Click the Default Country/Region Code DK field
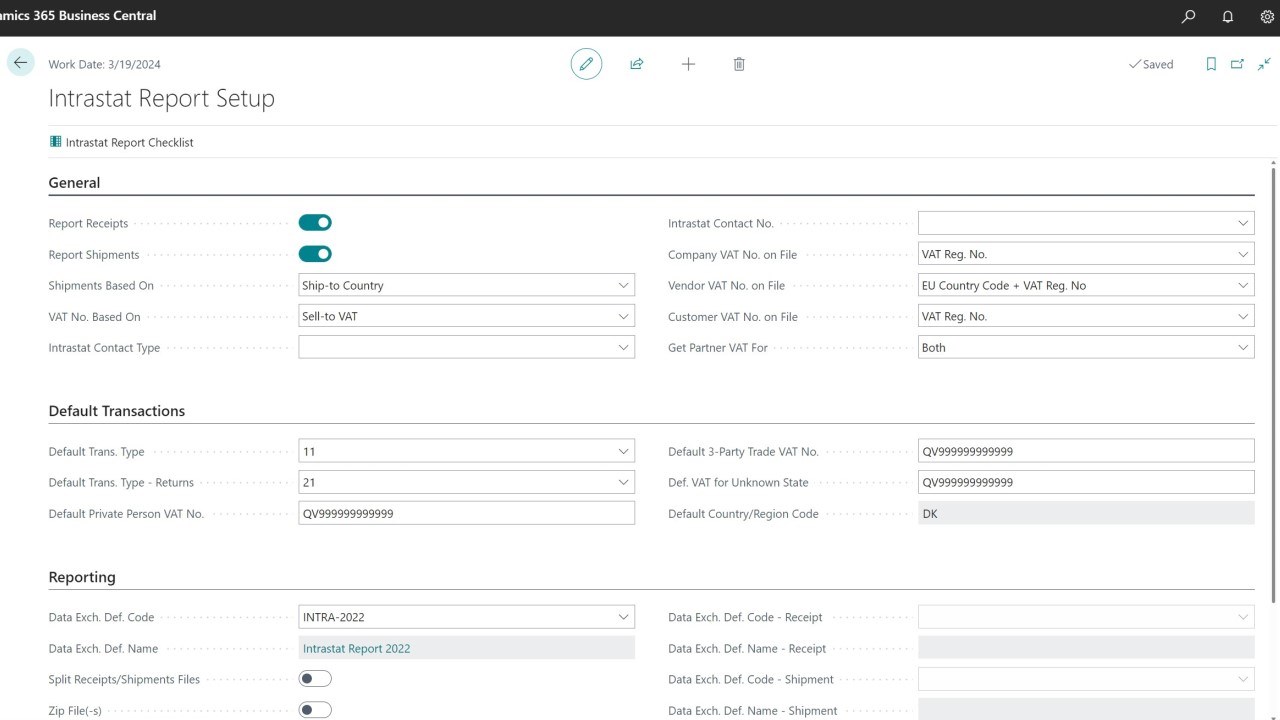Viewport: 1280px width, 720px height. (1086, 513)
